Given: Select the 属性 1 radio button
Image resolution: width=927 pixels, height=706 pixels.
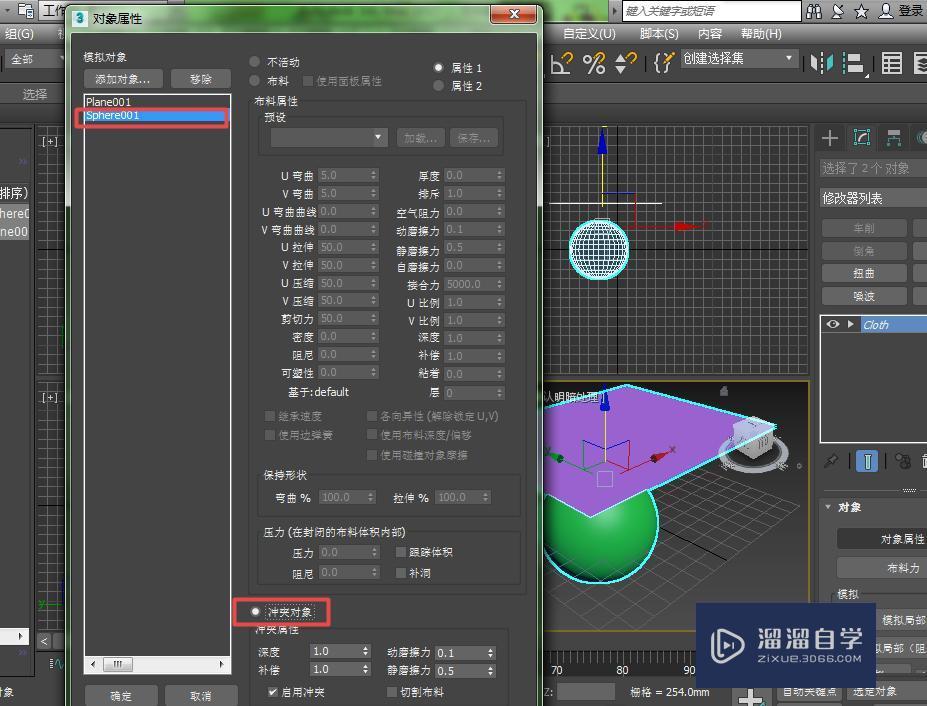Looking at the screenshot, I should coord(438,67).
